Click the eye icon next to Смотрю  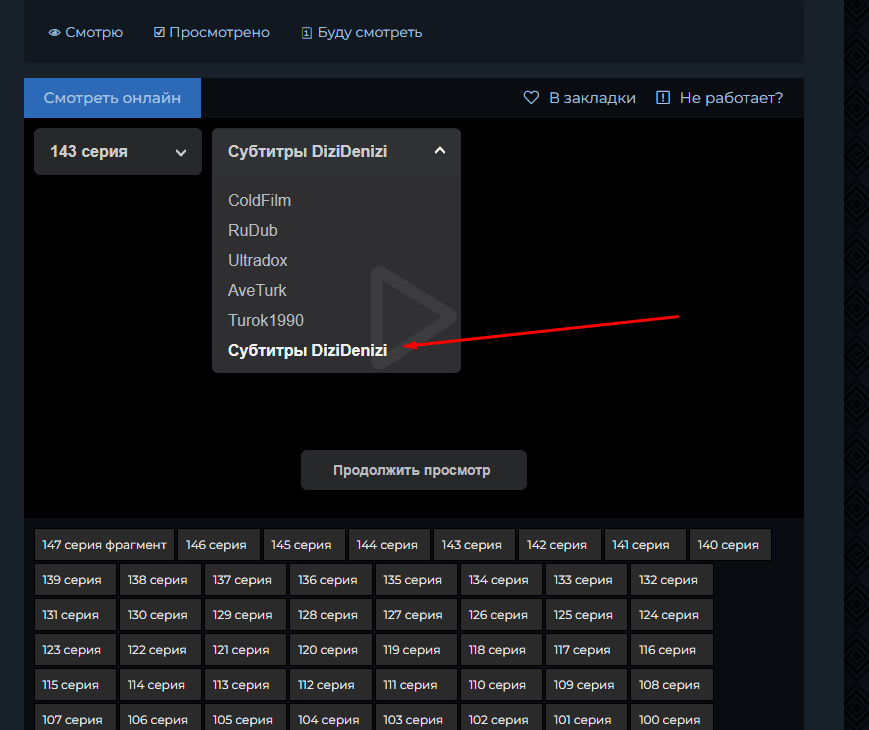[x=55, y=33]
